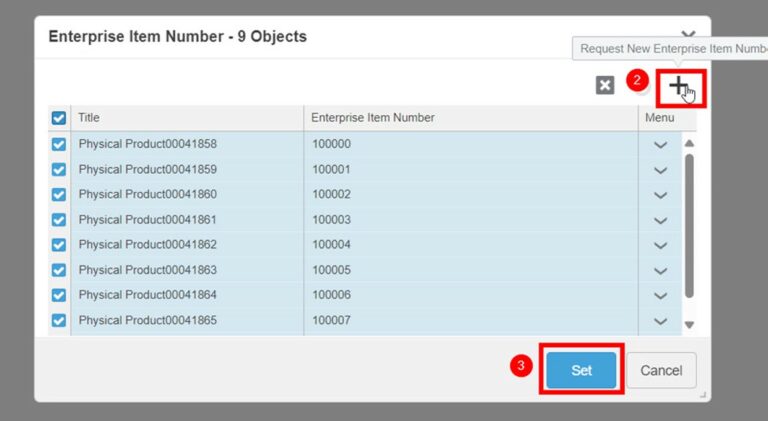Uncheck Physical Product00041858 row checkbox
Image resolution: width=768 pixels, height=421 pixels.
[59, 144]
